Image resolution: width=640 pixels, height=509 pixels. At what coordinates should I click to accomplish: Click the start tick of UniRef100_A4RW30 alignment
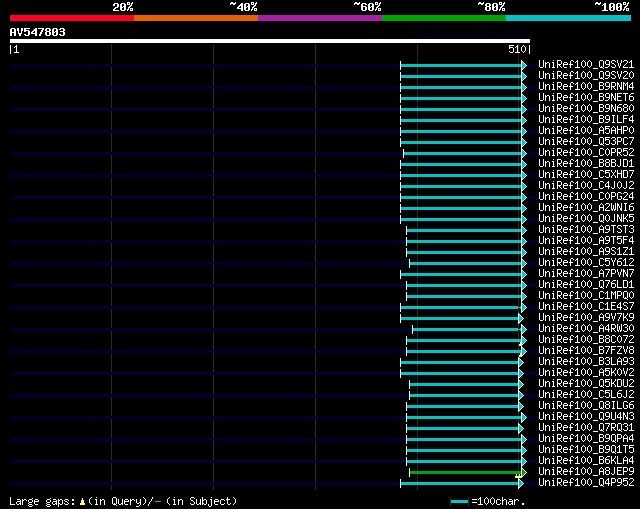coord(413,329)
